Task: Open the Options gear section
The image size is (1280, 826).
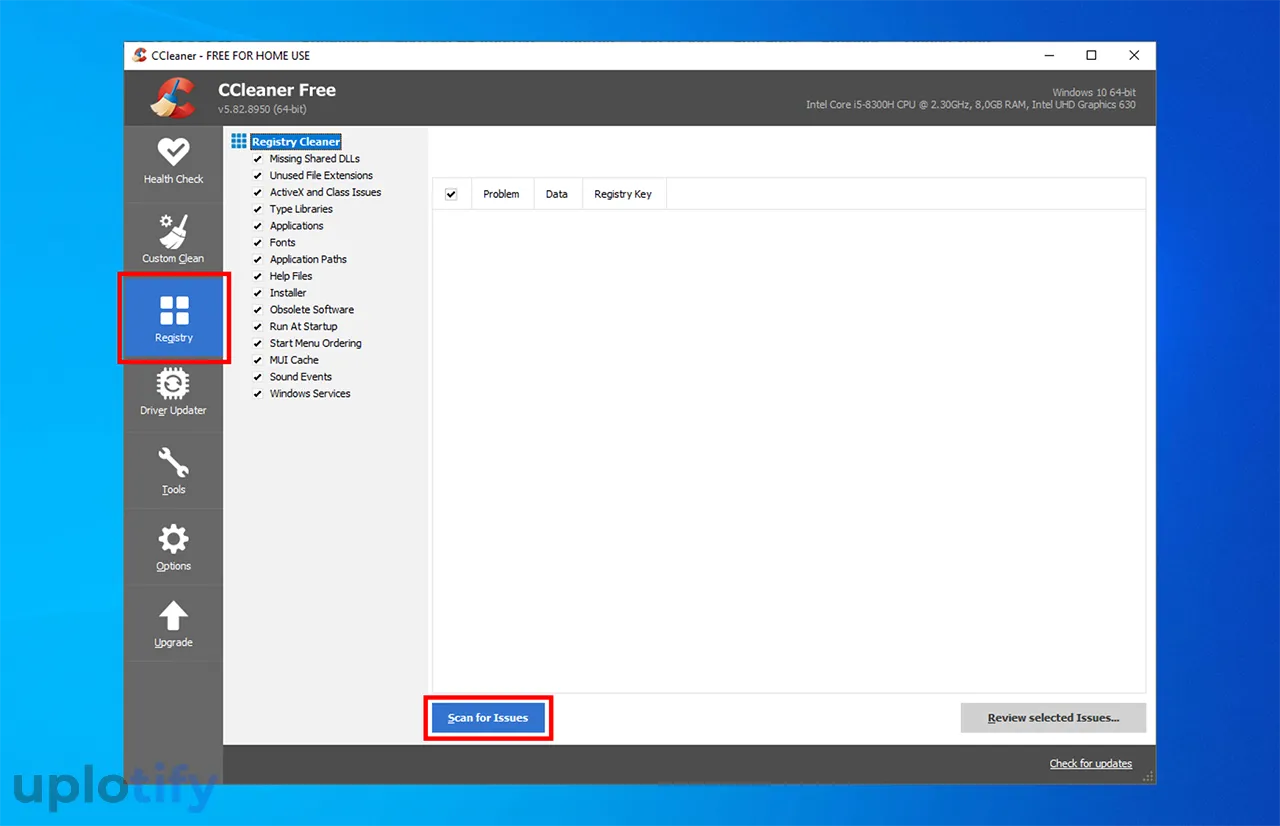Action: click(173, 548)
